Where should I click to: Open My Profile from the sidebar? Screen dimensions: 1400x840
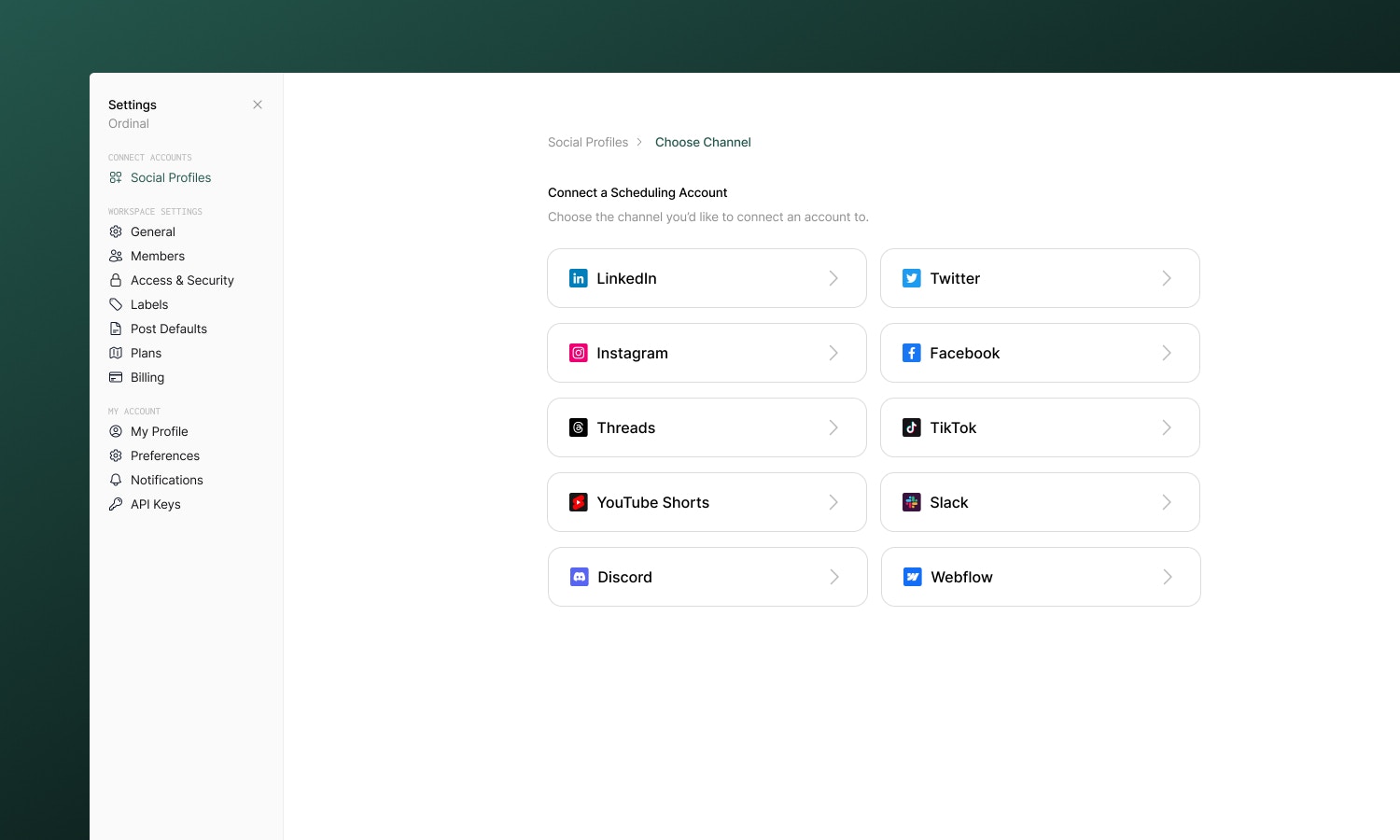tap(159, 431)
